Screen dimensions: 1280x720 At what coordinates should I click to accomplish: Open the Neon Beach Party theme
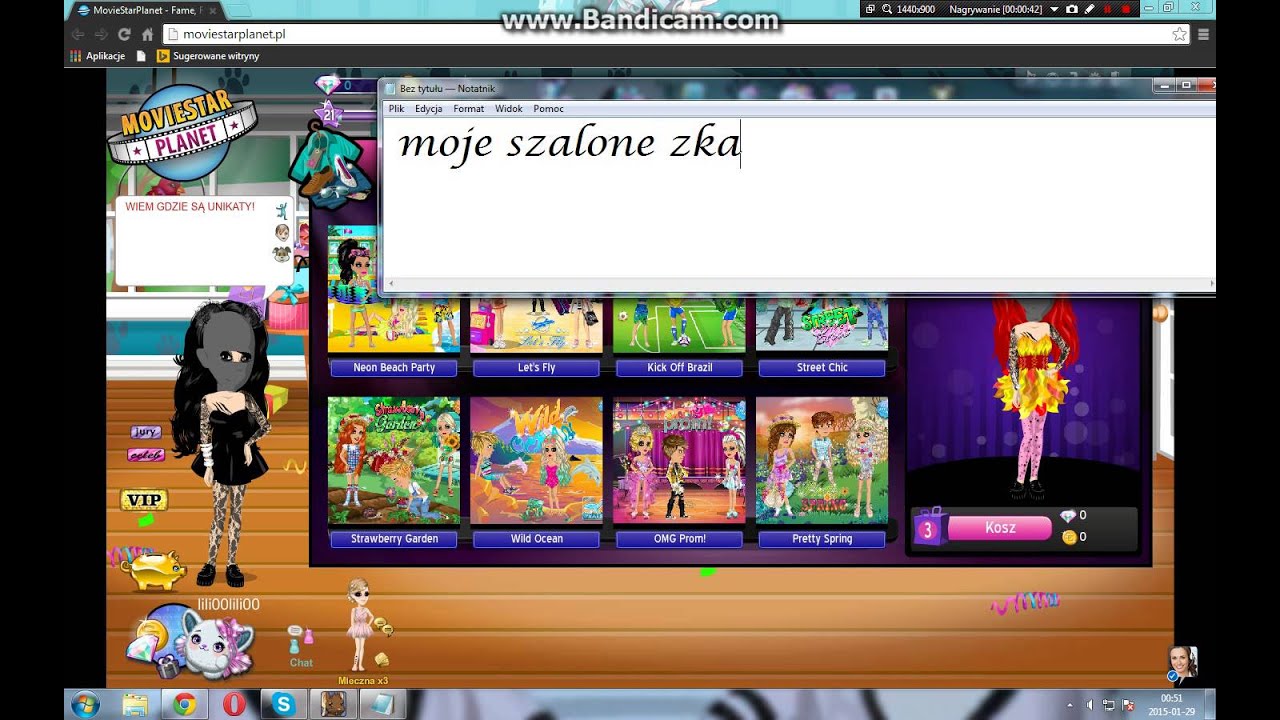394,368
